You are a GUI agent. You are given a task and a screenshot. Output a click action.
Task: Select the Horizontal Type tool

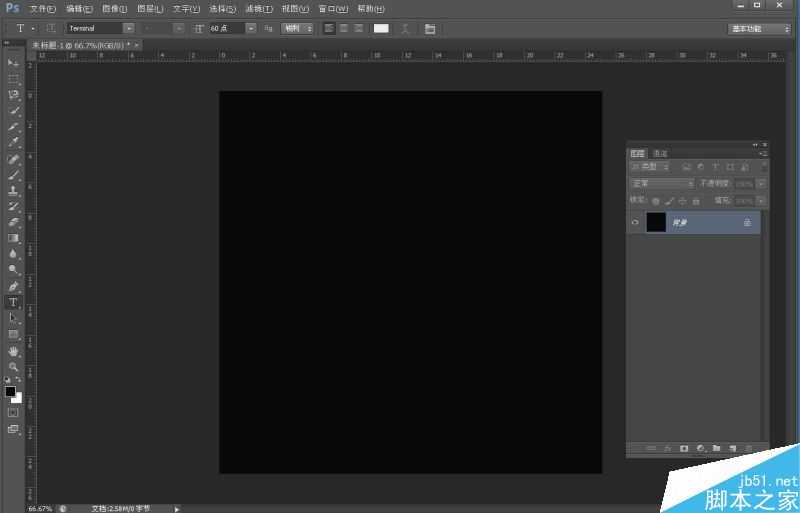[14, 302]
